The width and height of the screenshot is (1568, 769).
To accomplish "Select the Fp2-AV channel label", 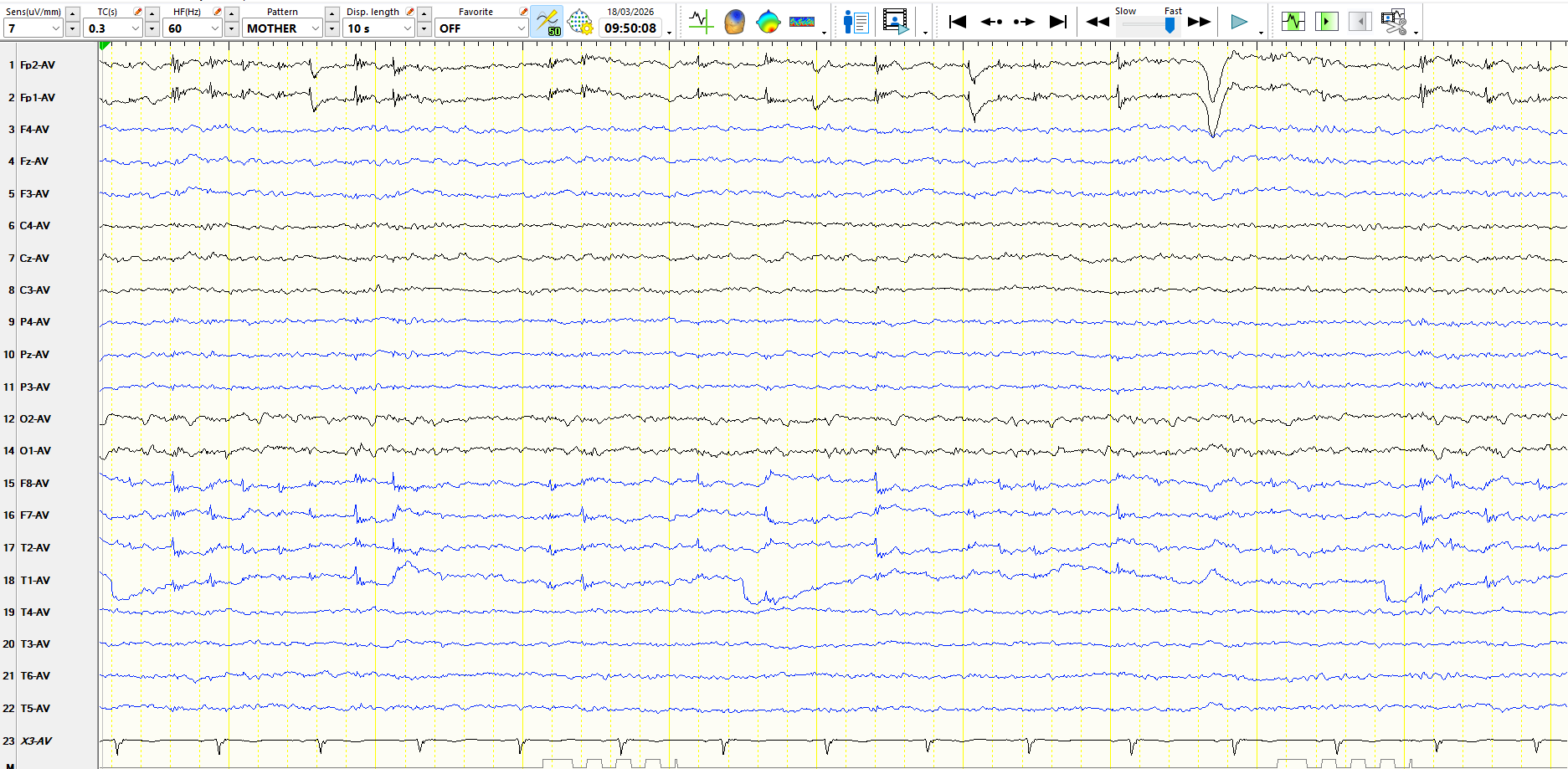I will pos(38,65).
